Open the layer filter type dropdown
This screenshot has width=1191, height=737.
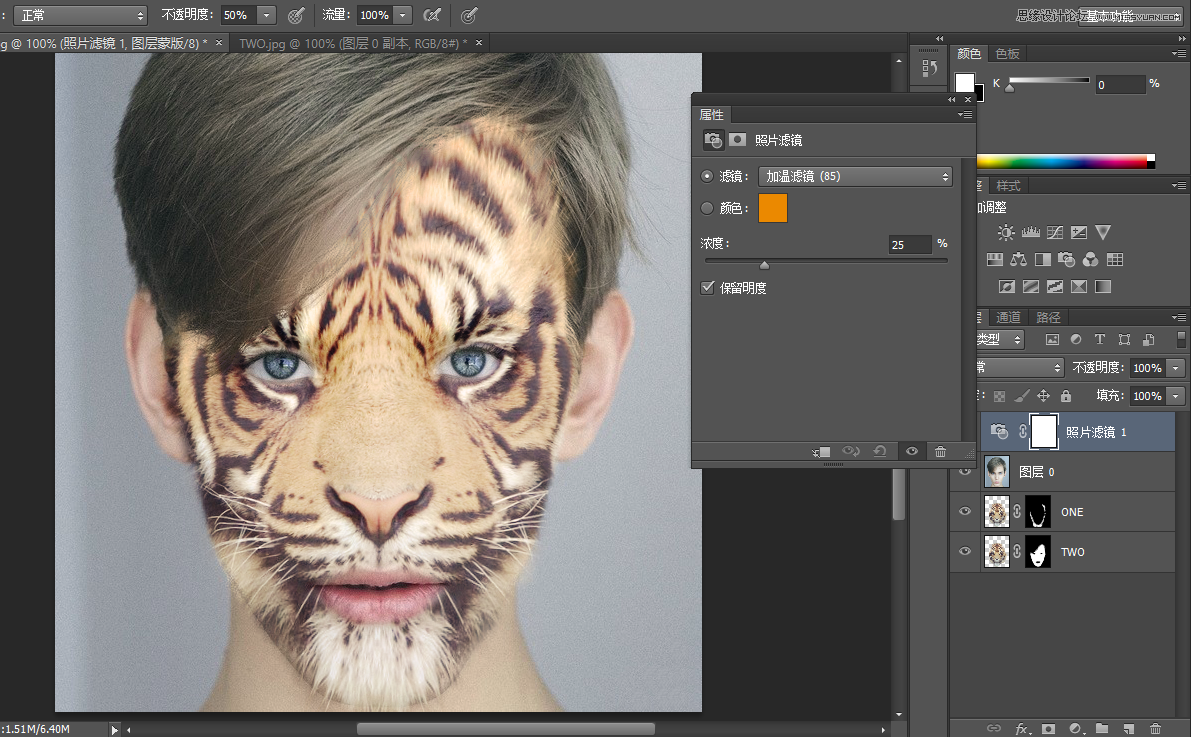pos(1000,340)
